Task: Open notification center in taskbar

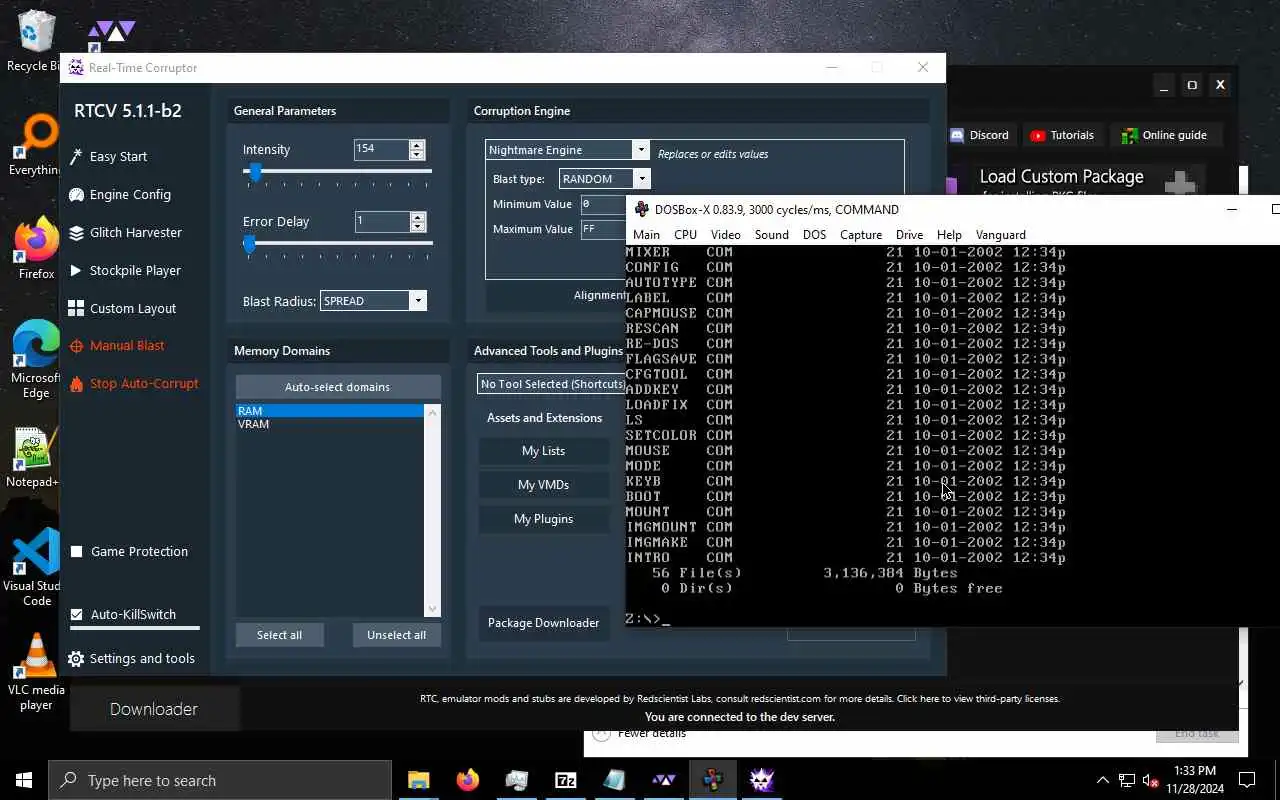Action: 1247,780
